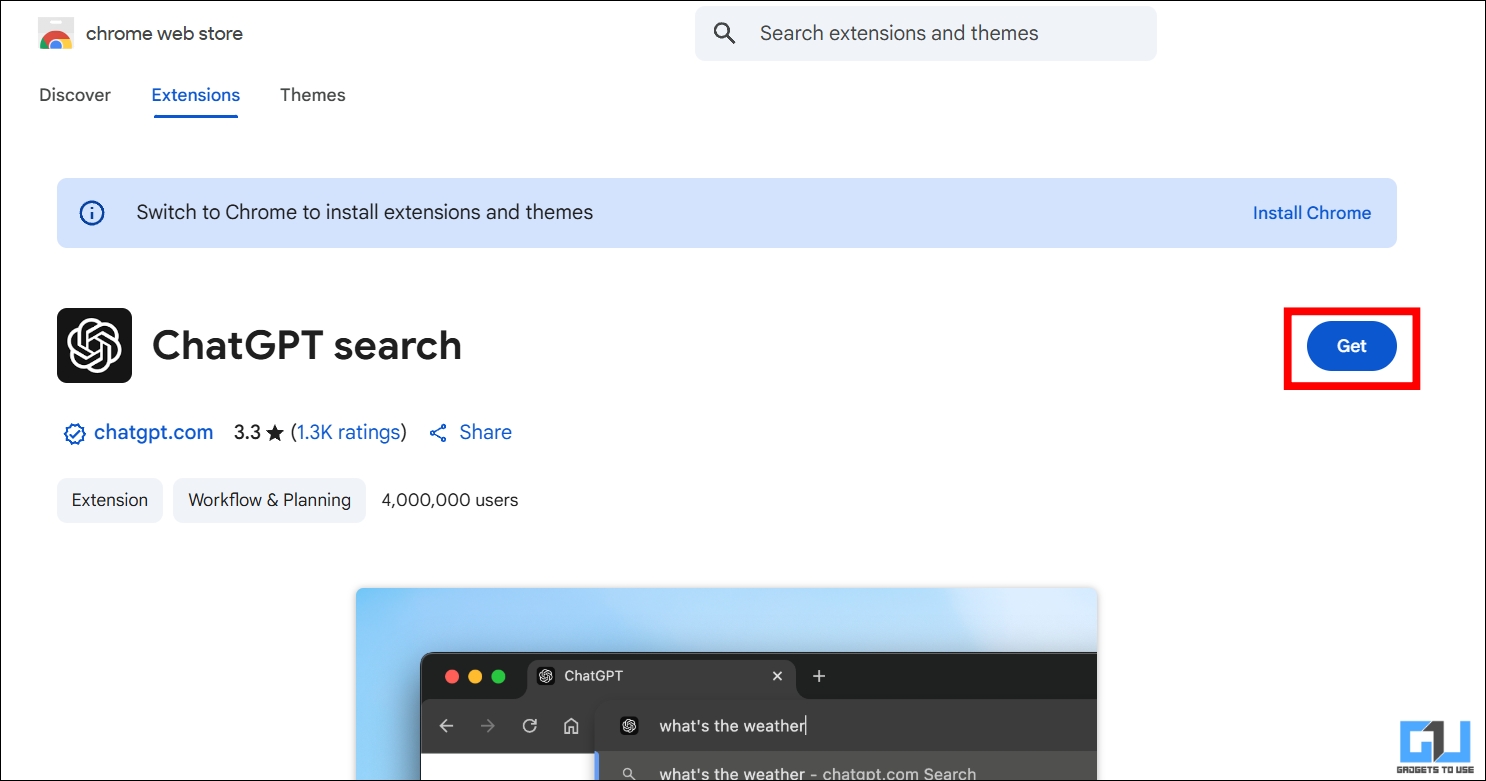Screen dimensions: 1486x781
Task: Click the Workflow & Planning chip
Action: 270,500
